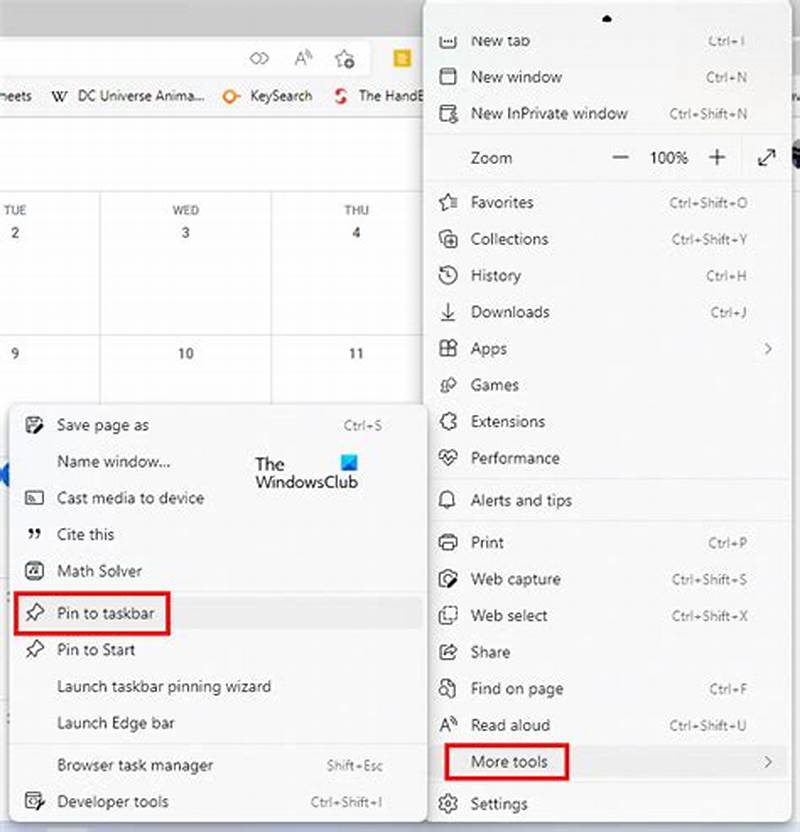
Task: Start Read aloud from the toolbar icon
Action: [x=303, y=58]
